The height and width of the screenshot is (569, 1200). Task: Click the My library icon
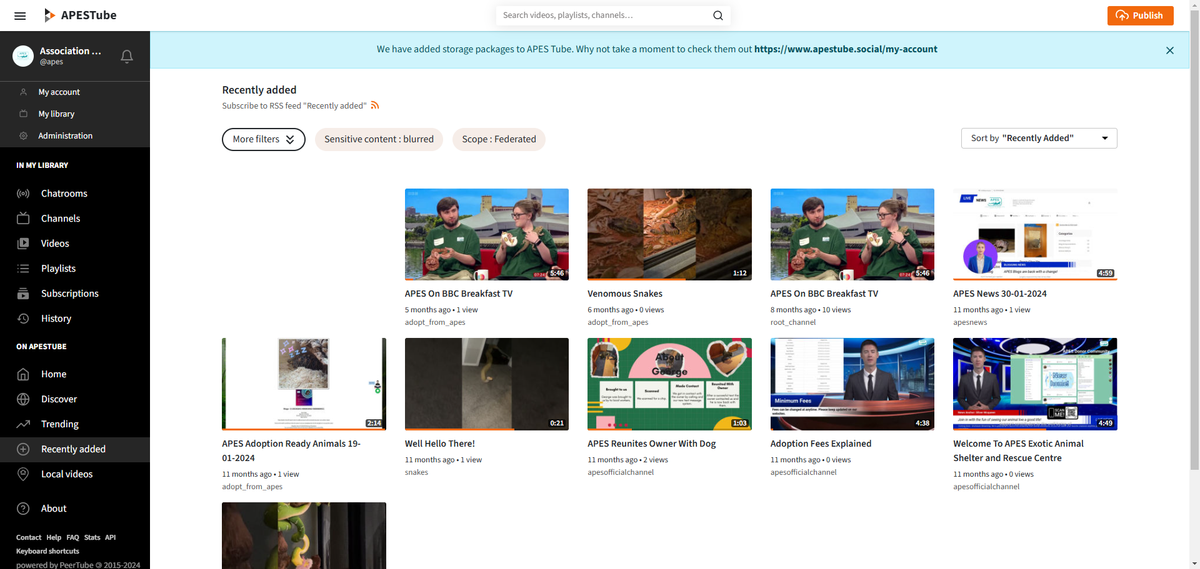[23, 114]
